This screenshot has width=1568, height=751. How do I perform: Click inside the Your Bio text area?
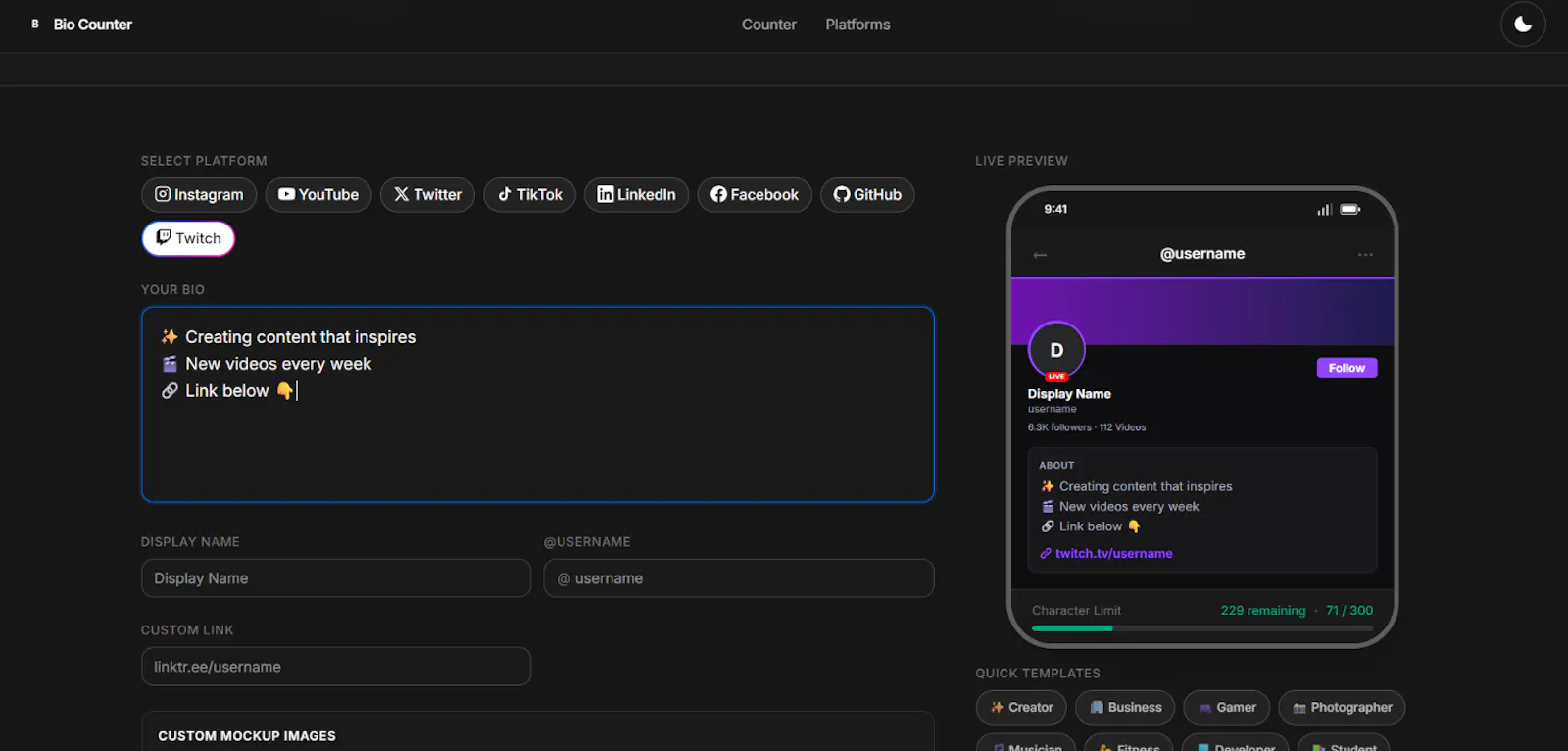point(538,404)
